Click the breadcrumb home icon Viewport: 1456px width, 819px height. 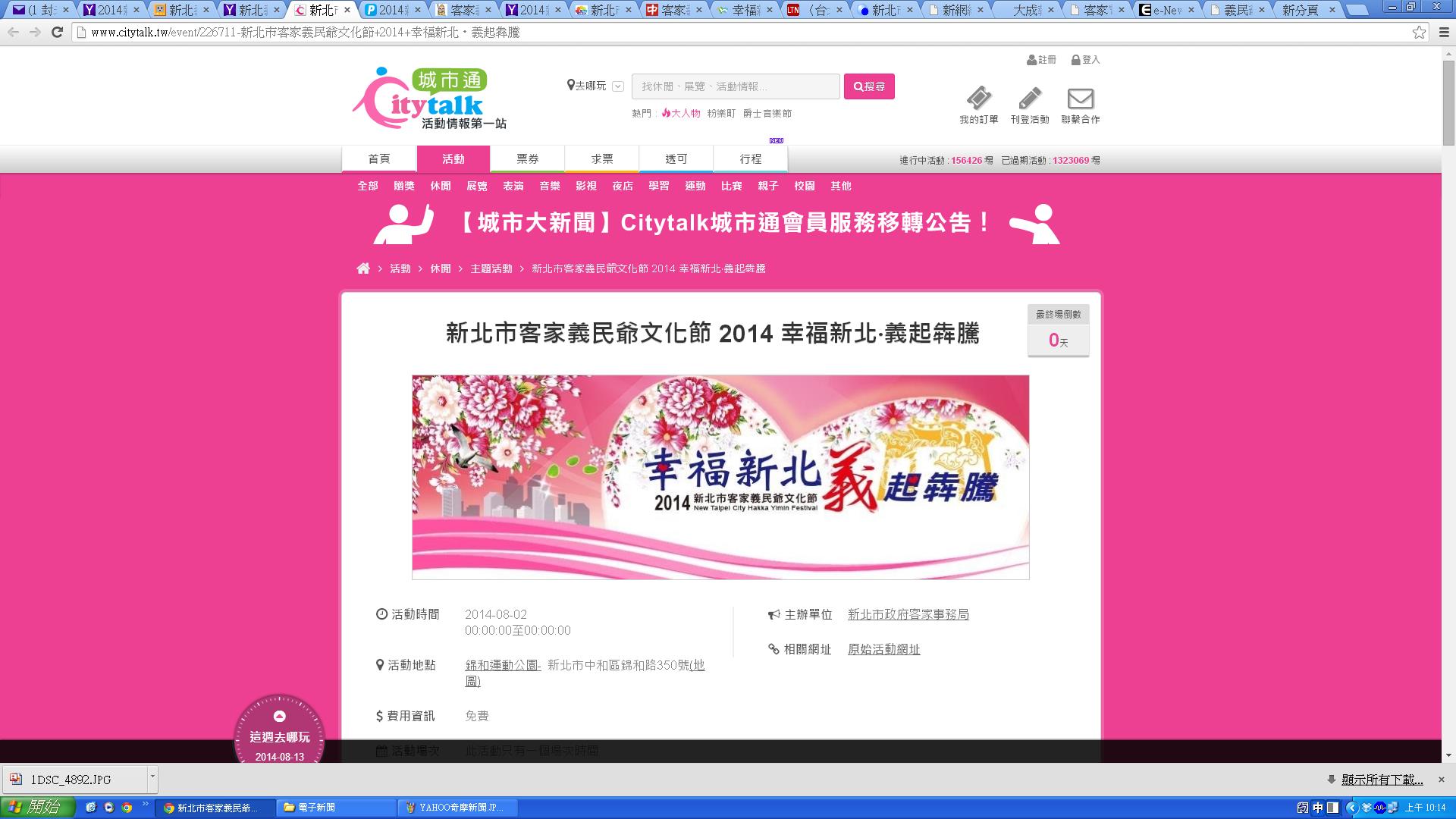(363, 268)
